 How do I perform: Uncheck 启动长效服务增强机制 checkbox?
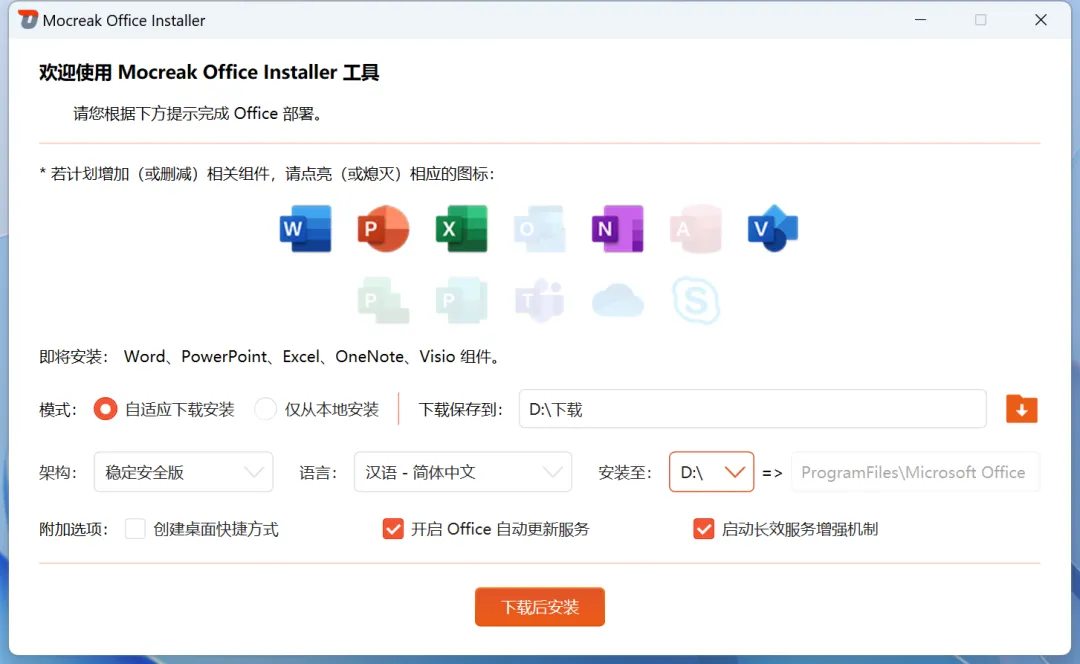(x=704, y=529)
